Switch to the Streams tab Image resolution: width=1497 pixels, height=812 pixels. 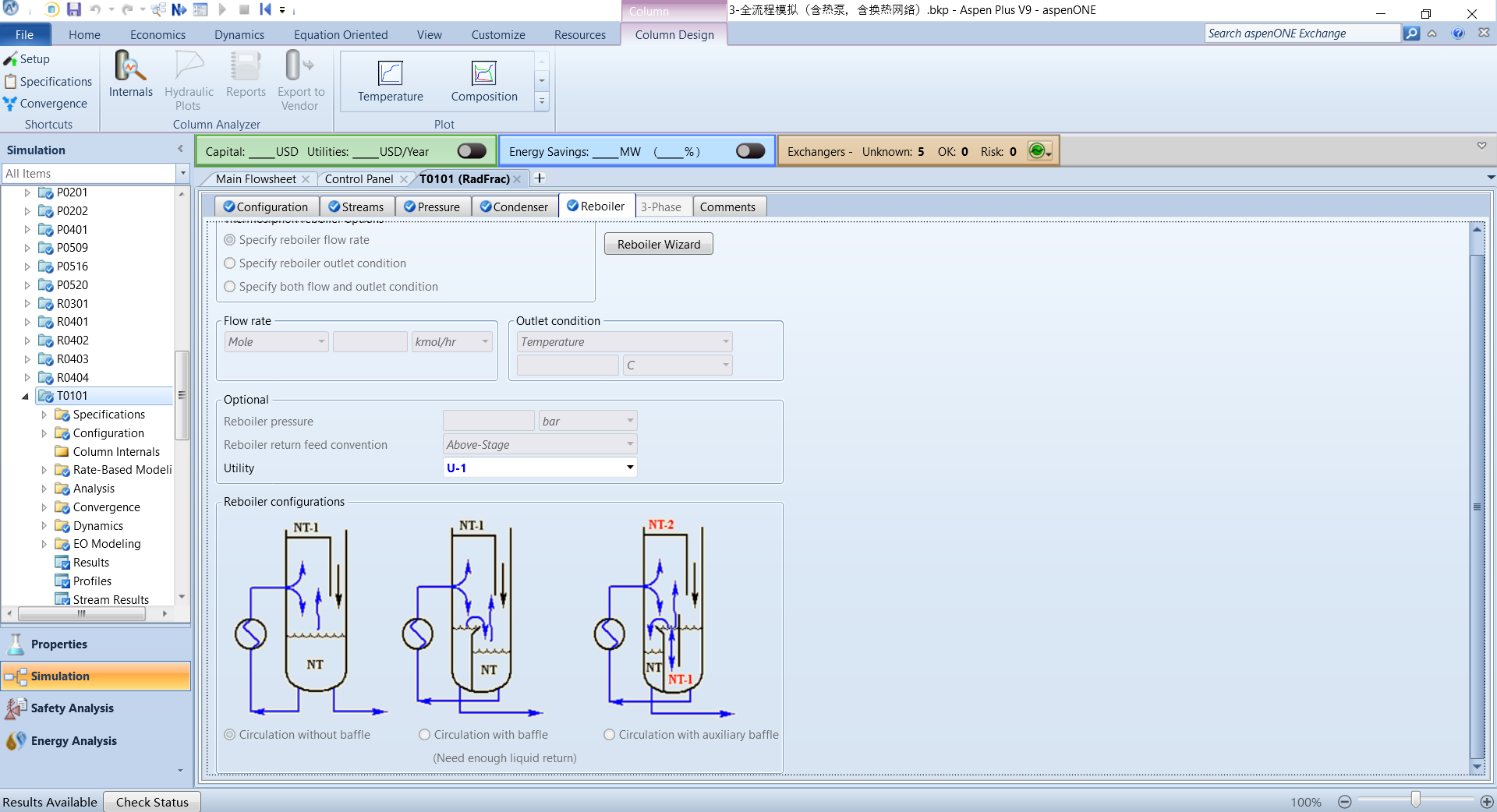(x=356, y=207)
